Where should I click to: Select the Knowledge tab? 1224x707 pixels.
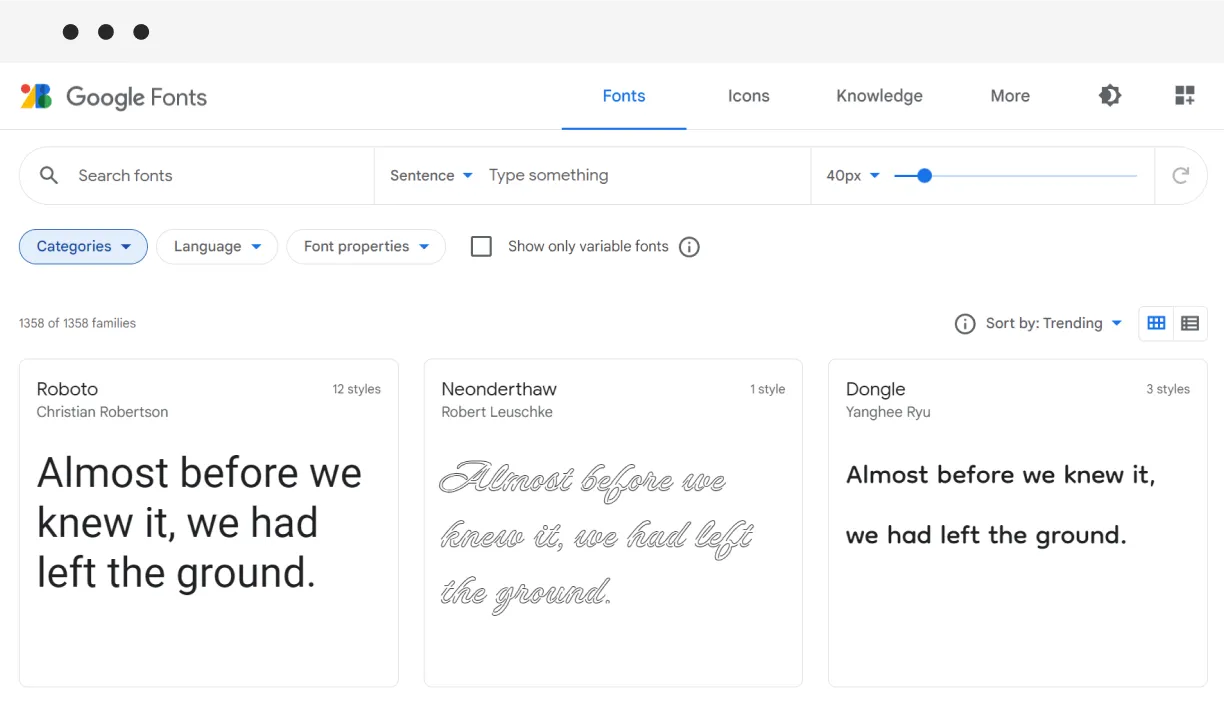click(x=880, y=96)
